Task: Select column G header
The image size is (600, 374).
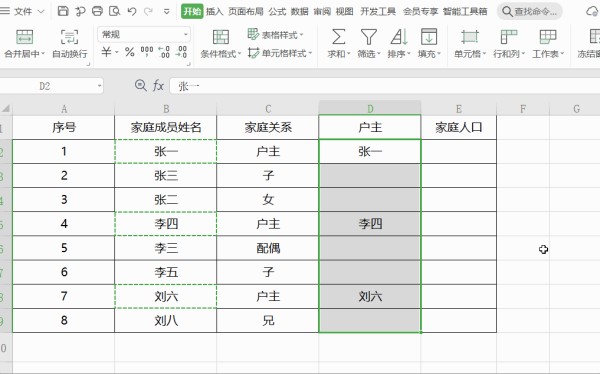Action: point(576,109)
